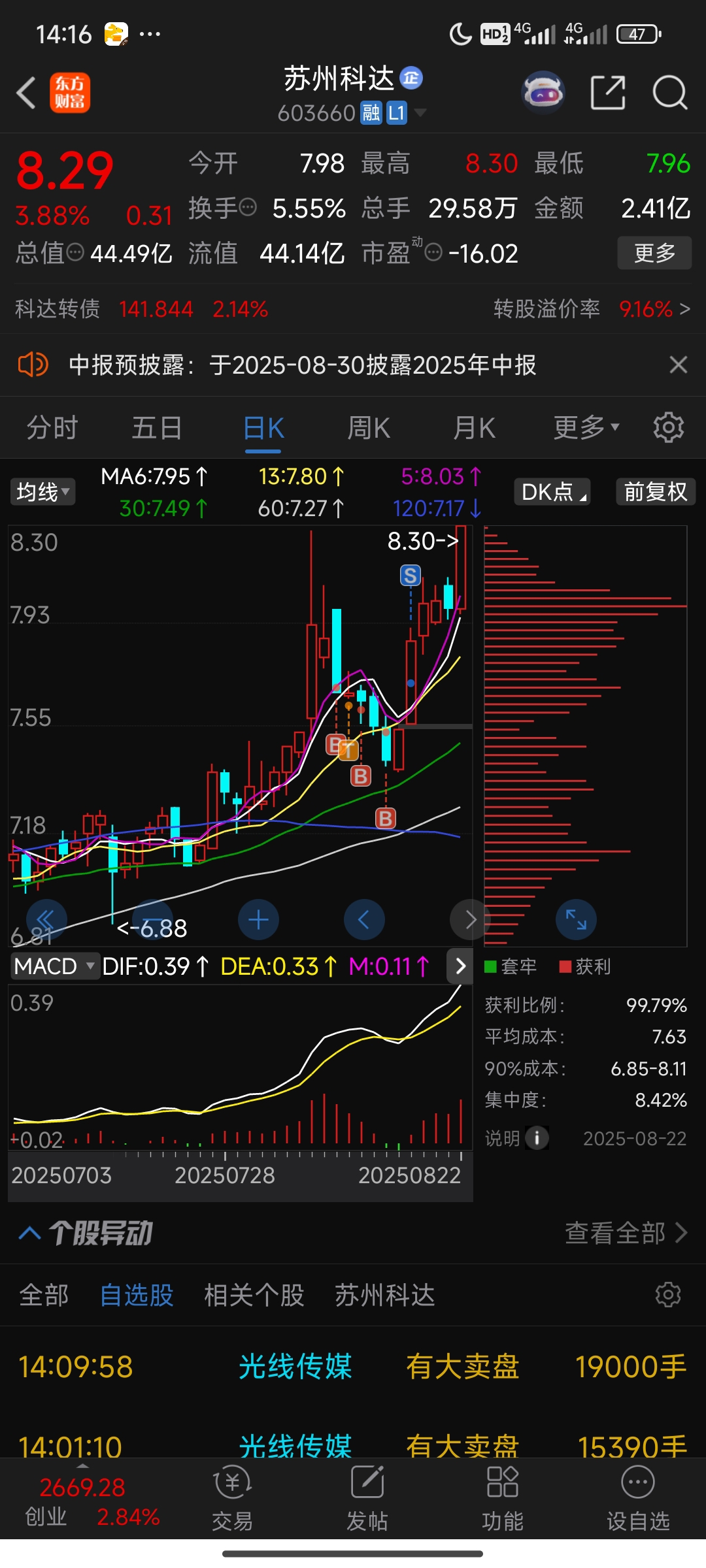Expand the chip distribution fullscreen icon

pos(576,920)
